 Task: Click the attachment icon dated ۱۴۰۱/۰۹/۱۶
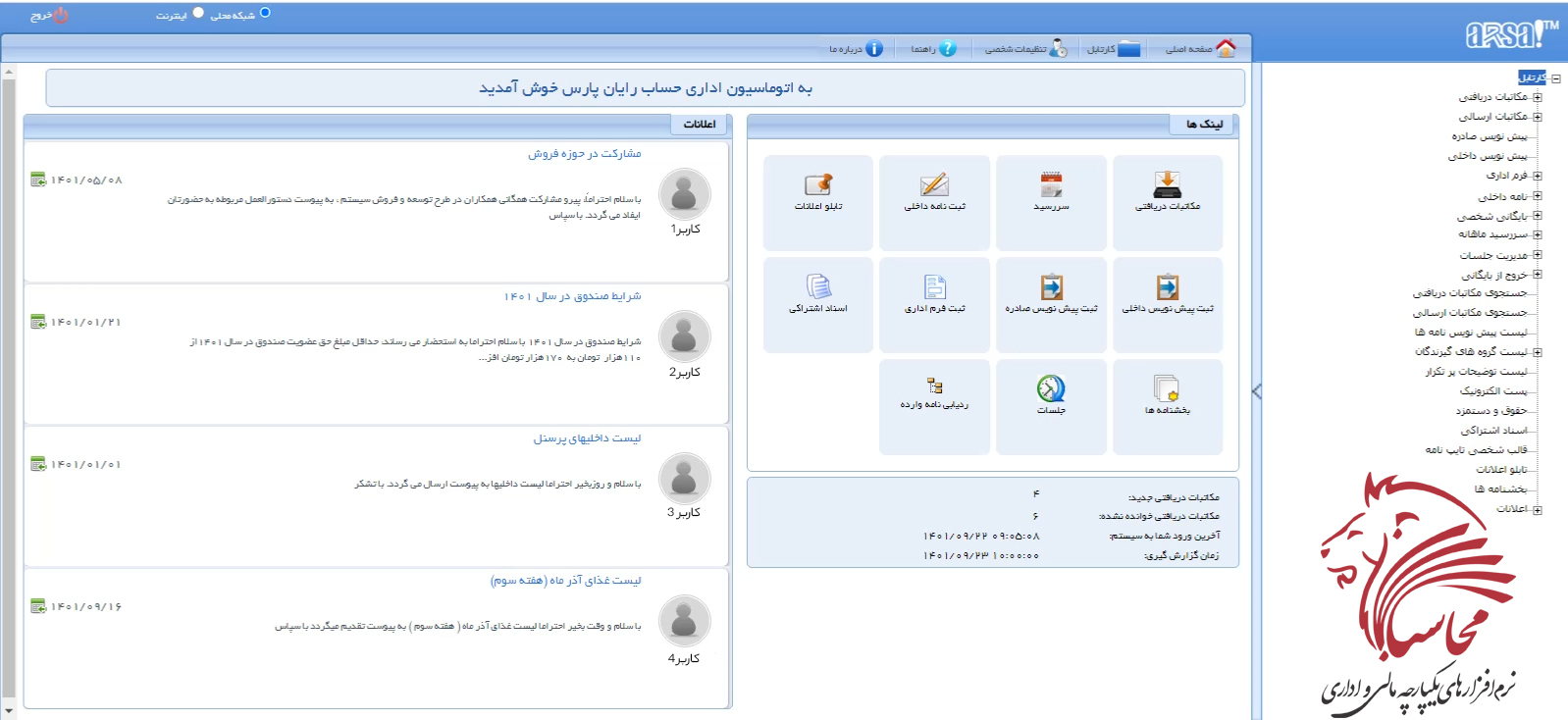point(38,606)
